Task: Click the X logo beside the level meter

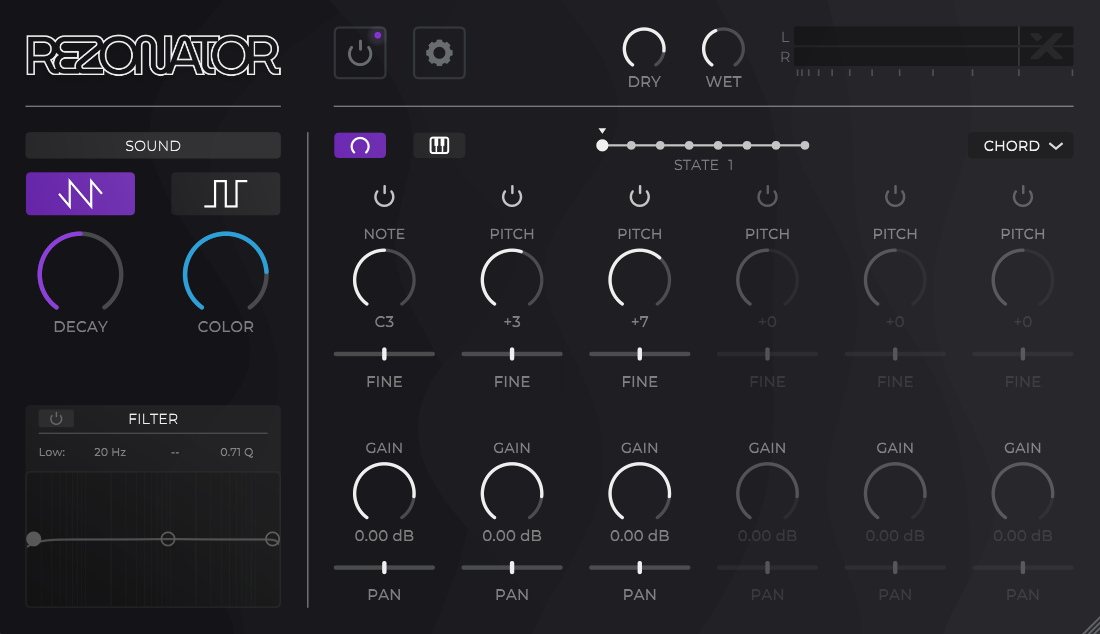Action: [1046, 47]
